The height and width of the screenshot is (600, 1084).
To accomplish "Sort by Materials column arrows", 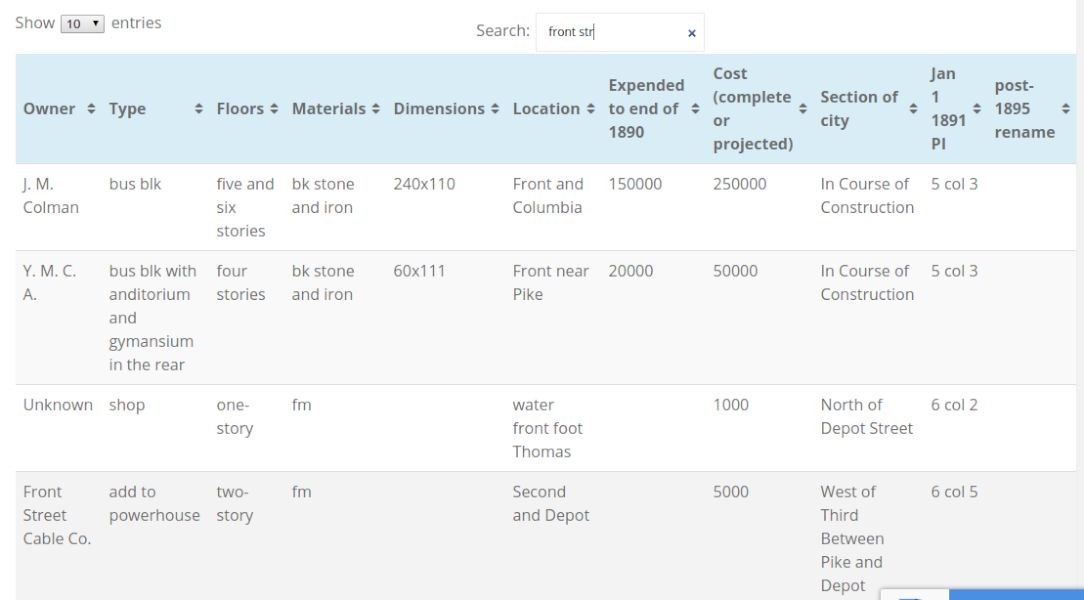I will point(375,109).
